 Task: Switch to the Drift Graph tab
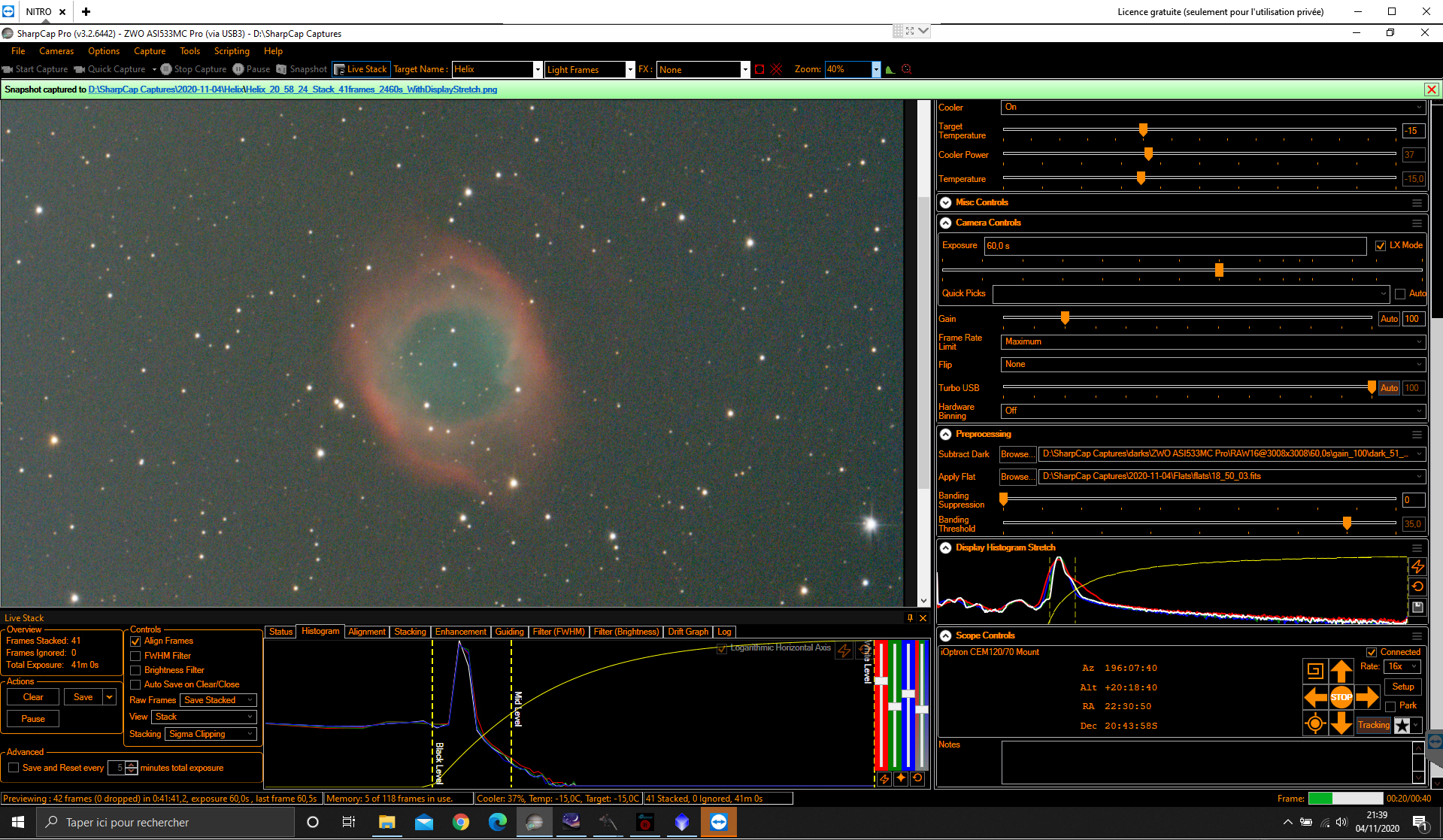(x=688, y=632)
